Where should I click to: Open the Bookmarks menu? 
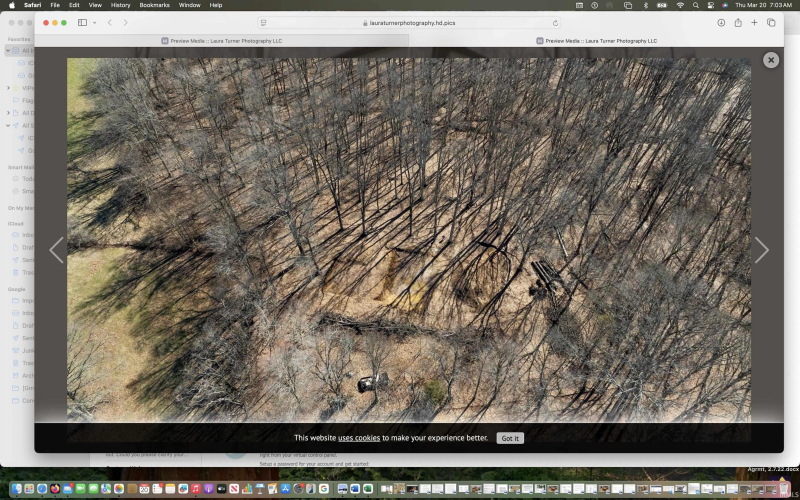(x=154, y=5)
